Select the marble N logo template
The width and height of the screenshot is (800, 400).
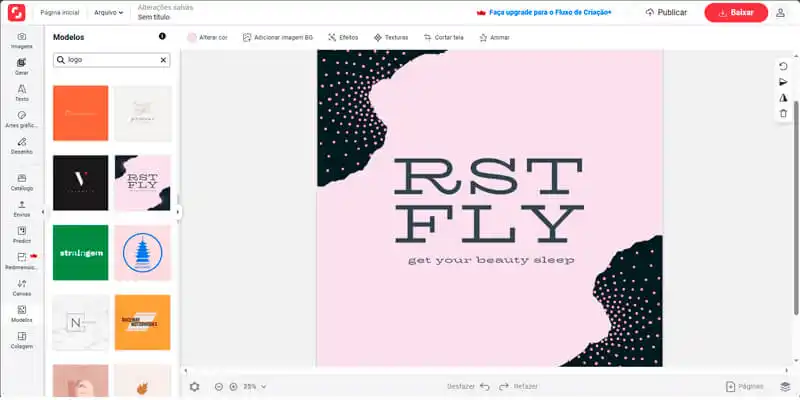pyautogui.click(x=81, y=322)
